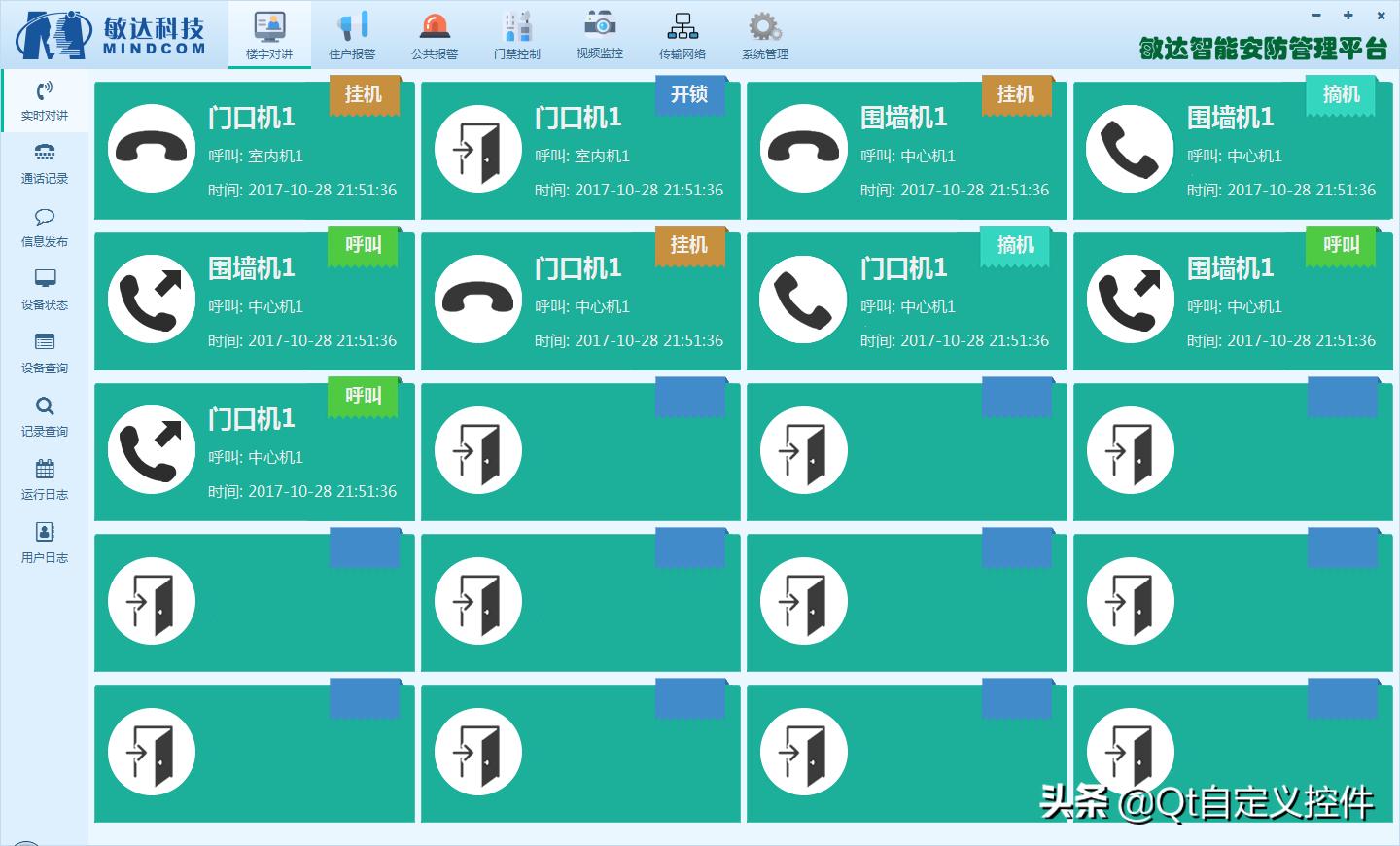Click the 开锁 badge on 门口机1 card

pyautogui.click(x=690, y=95)
